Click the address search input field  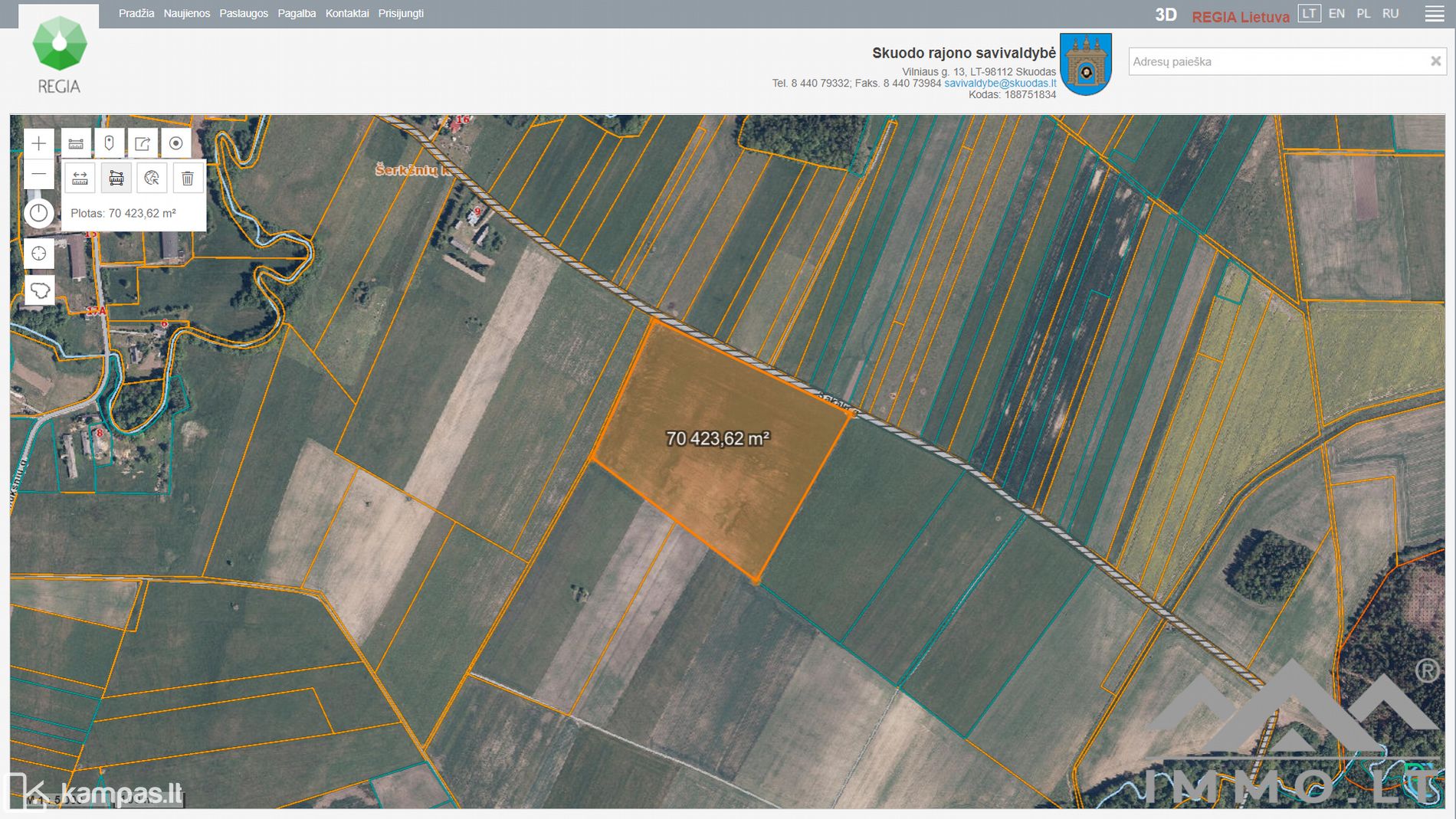[1276, 61]
